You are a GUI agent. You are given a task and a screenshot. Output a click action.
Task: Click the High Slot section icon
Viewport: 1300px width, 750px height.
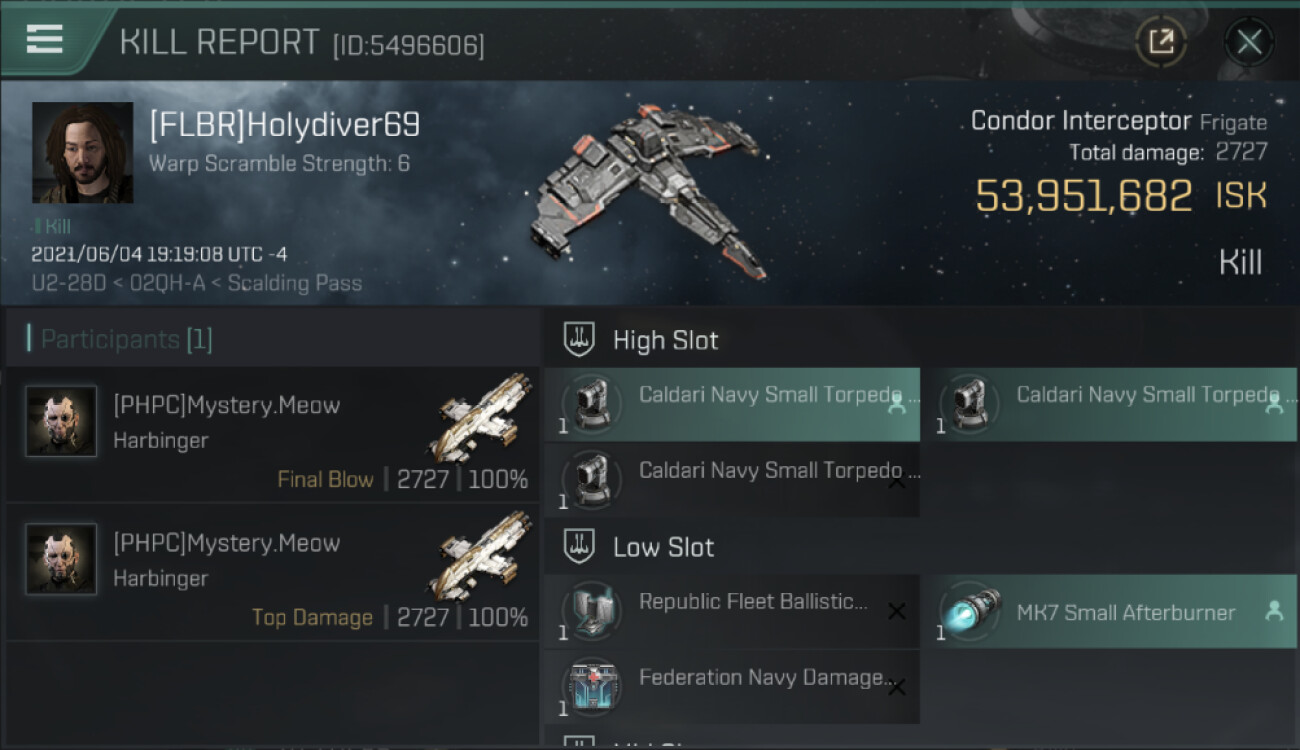click(580, 340)
